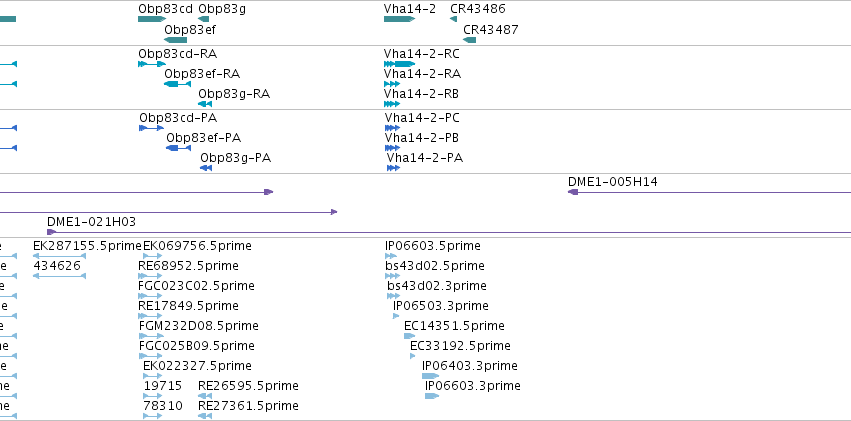Select EST bs43d02.5prime

pos(392,276)
